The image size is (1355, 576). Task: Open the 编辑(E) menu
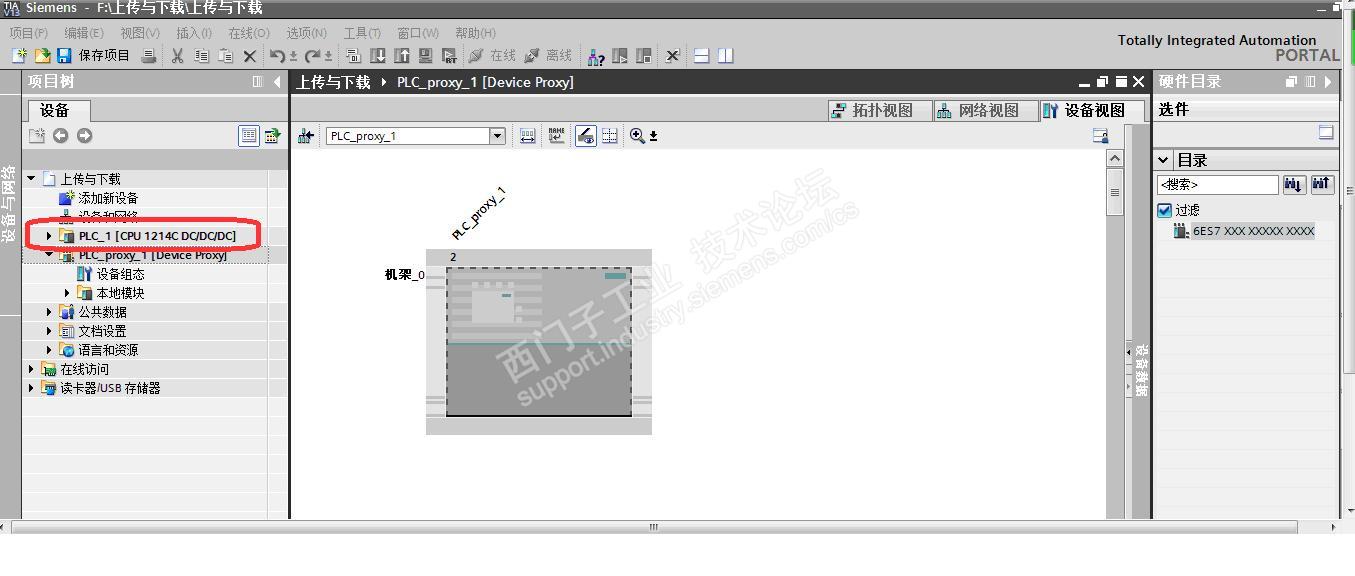point(84,33)
